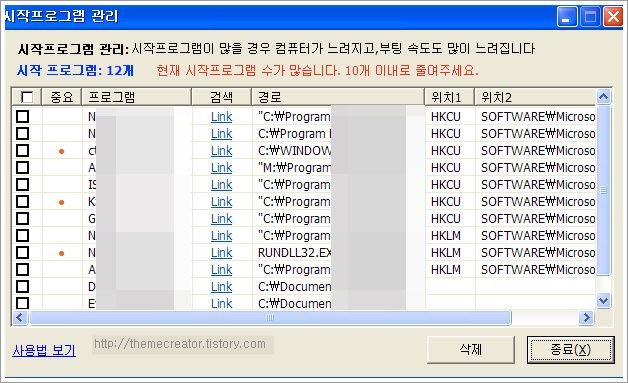Check the box for the A program HKLM row

pyautogui.click(x=22, y=270)
